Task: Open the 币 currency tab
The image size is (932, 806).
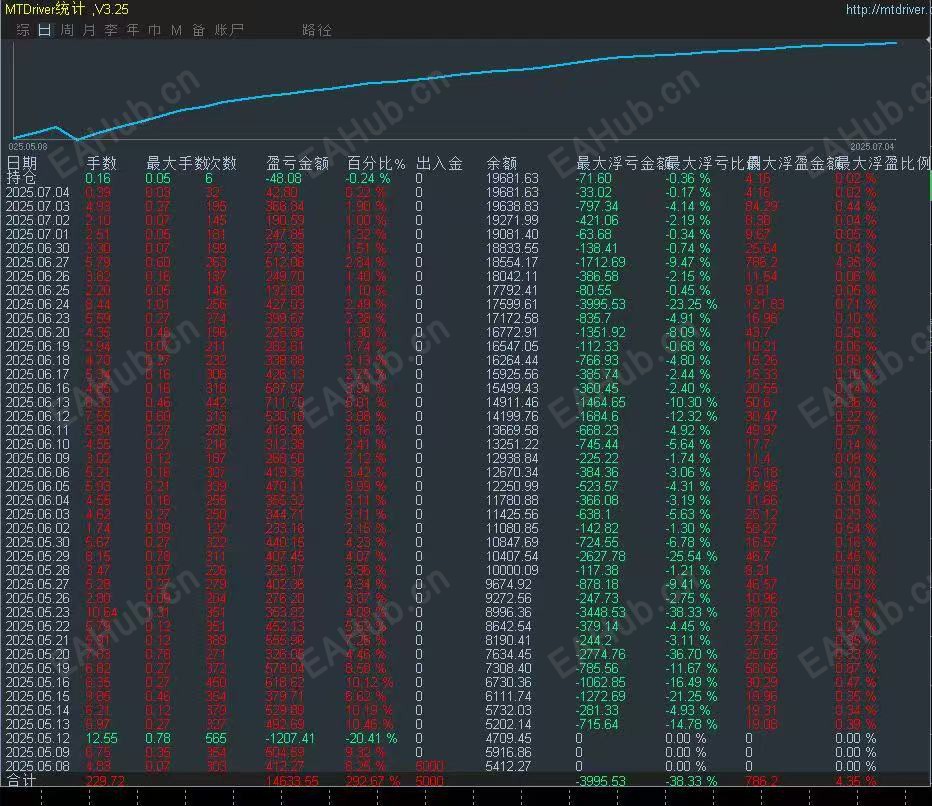Action: [x=155, y=30]
